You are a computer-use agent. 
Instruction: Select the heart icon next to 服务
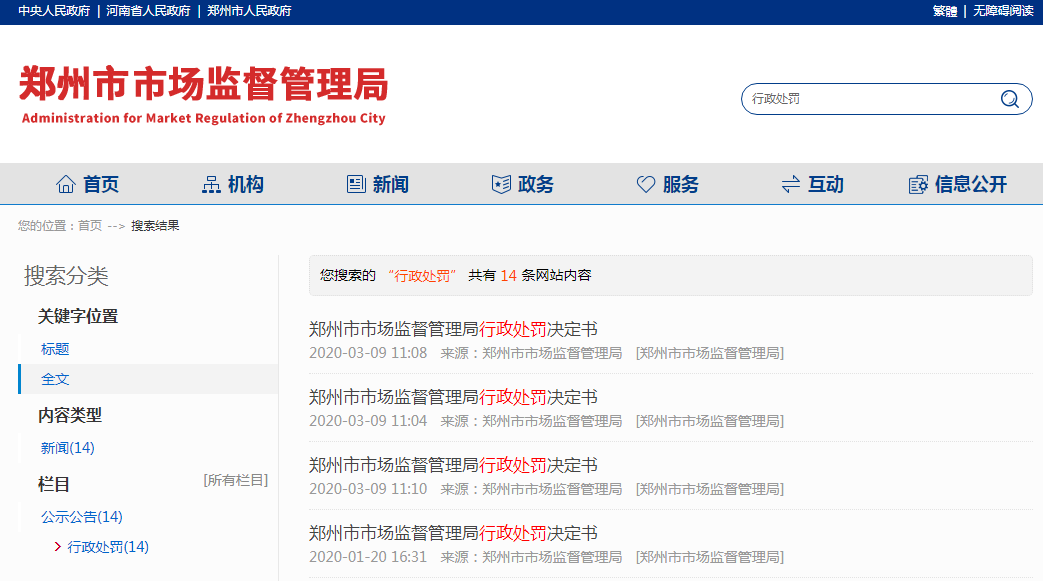click(x=644, y=183)
